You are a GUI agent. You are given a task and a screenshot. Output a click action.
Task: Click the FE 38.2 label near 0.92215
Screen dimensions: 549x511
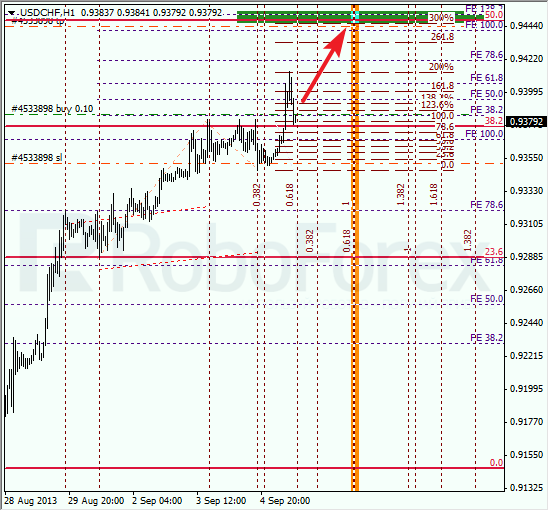(x=486, y=338)
